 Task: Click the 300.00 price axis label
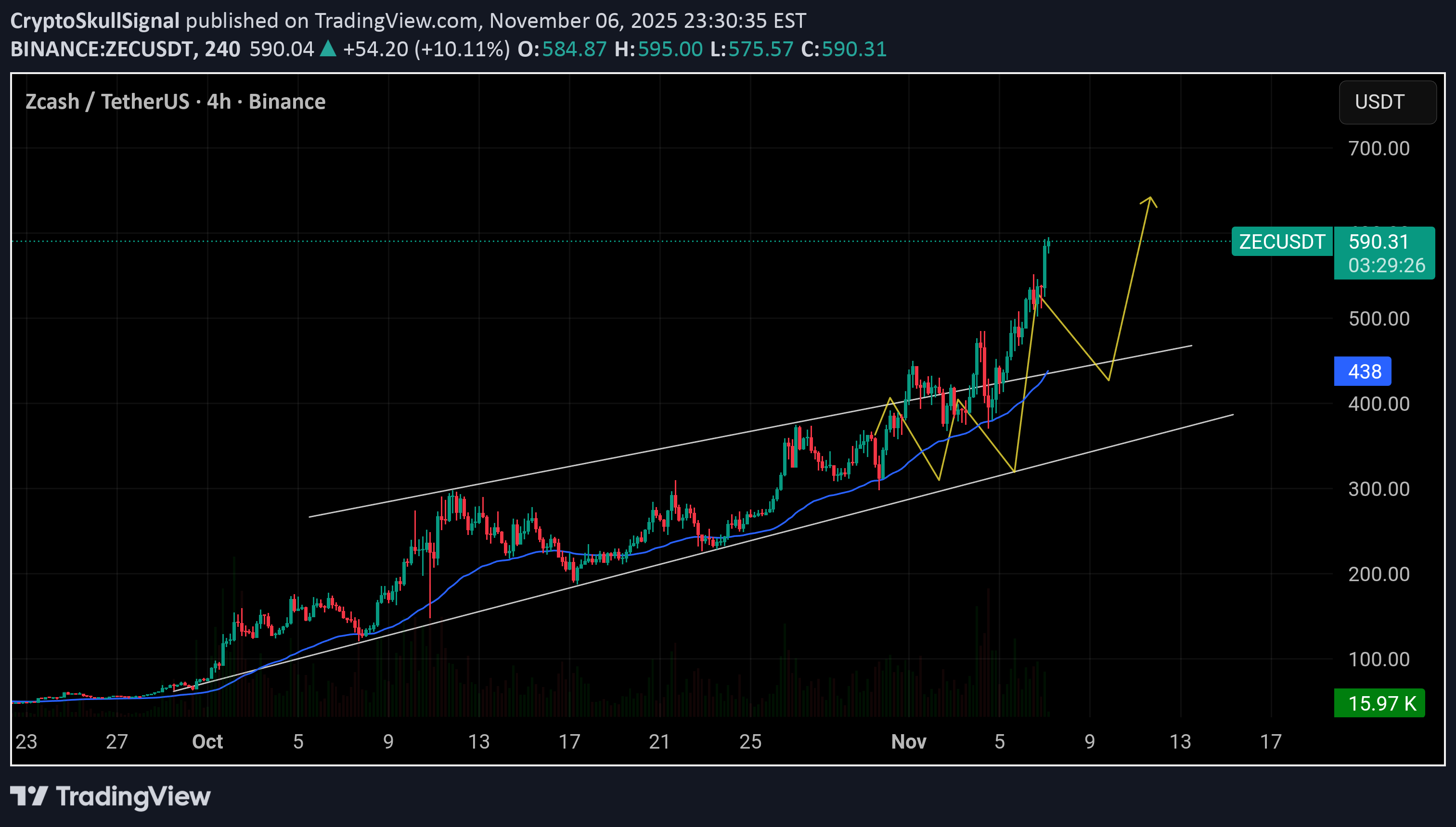click(x=1378, y=489)
